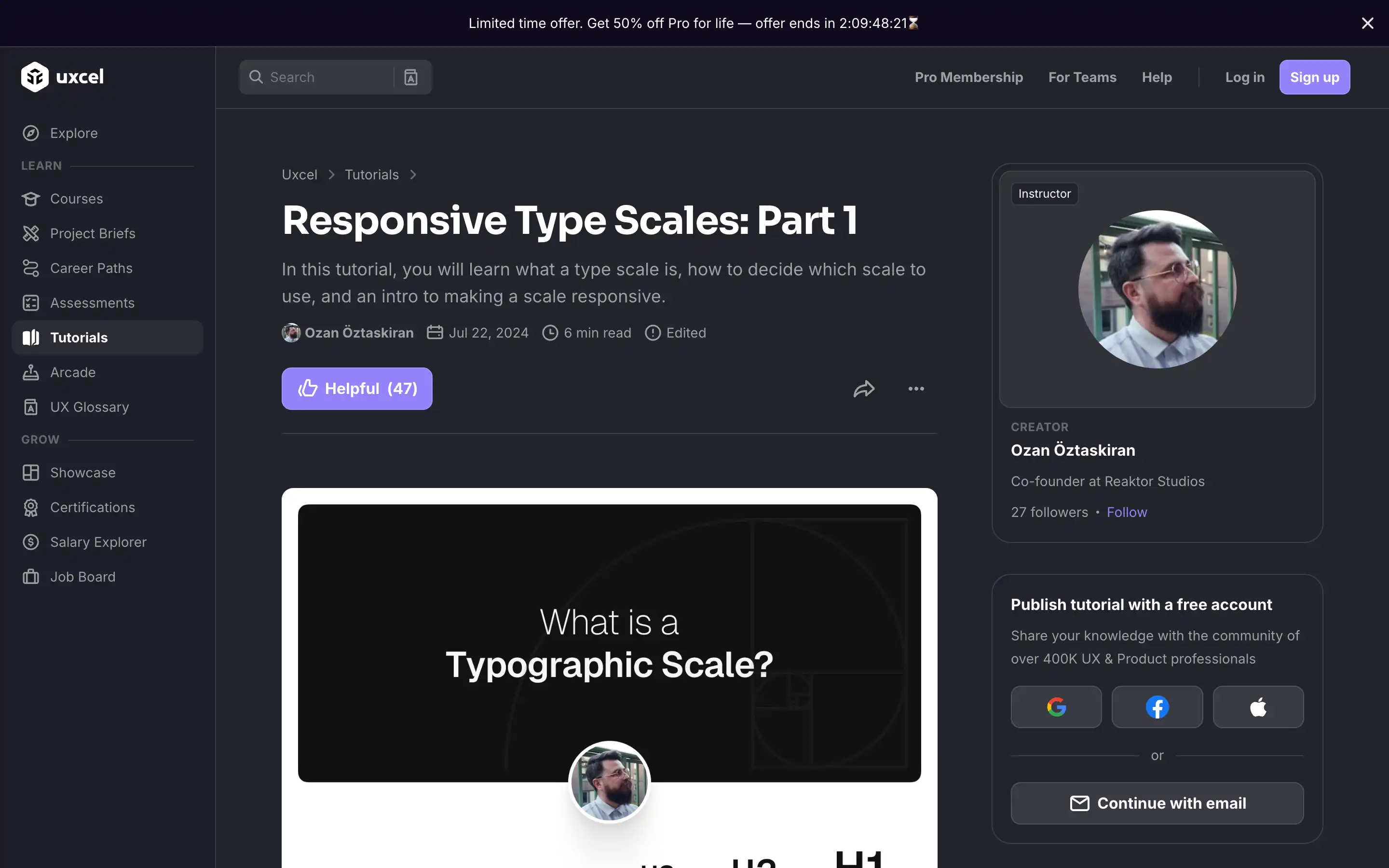
Task: Click the Project Briefs icon
Action: (31, 234)
